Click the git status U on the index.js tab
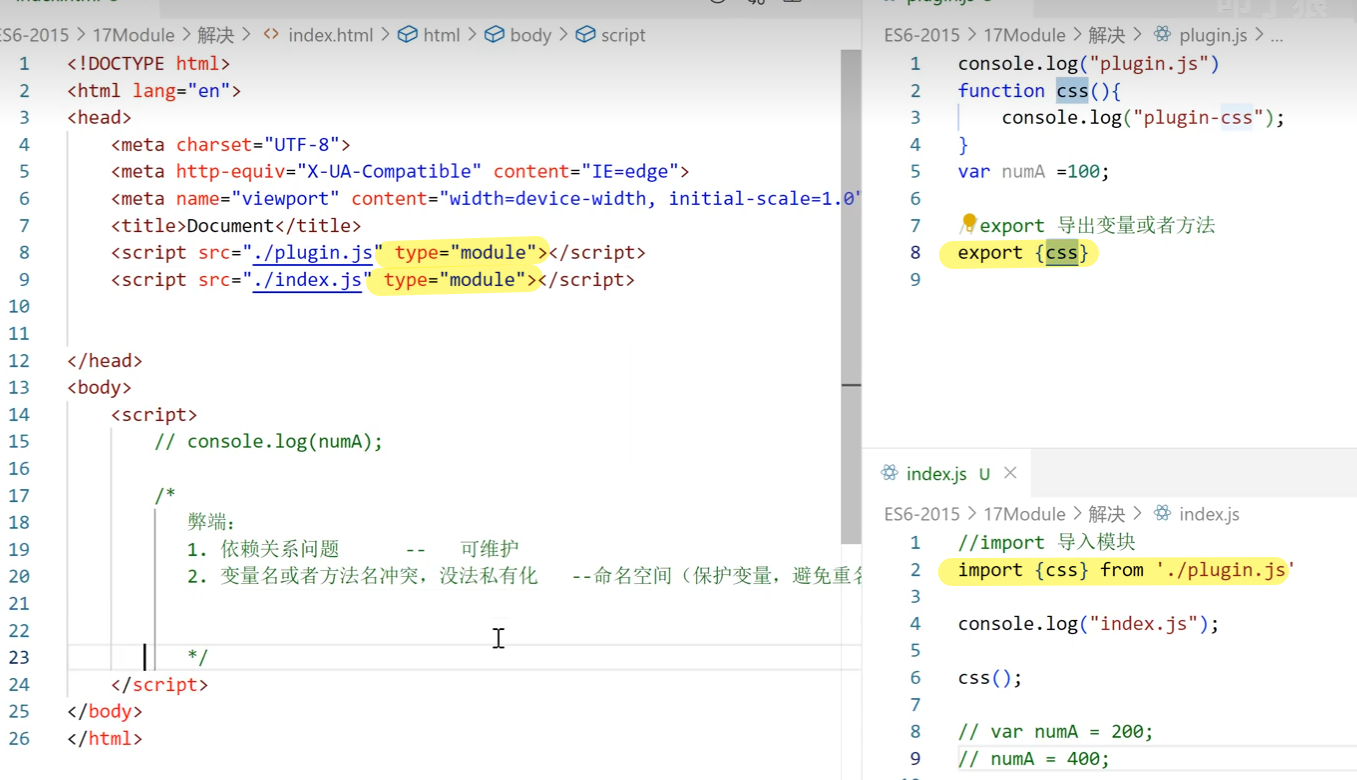Image resolution: width=1357 pixels, height=780 pixels. click(x=985, y=474)
